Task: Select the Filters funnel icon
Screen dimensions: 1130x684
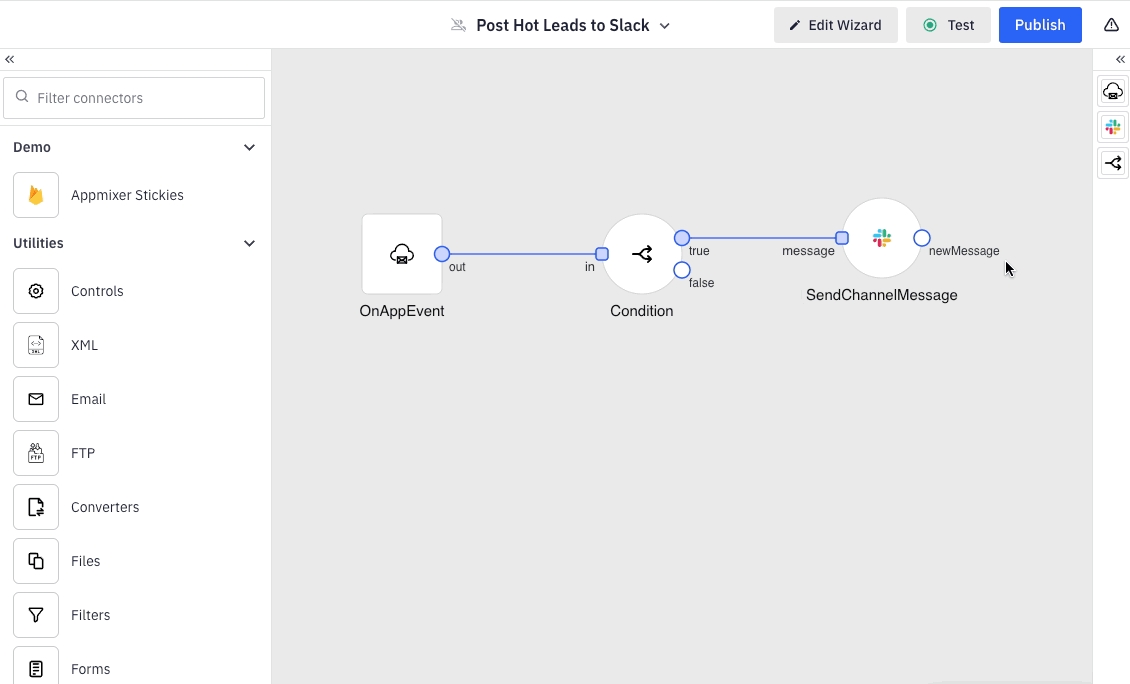Action: (x=36, y=615)
